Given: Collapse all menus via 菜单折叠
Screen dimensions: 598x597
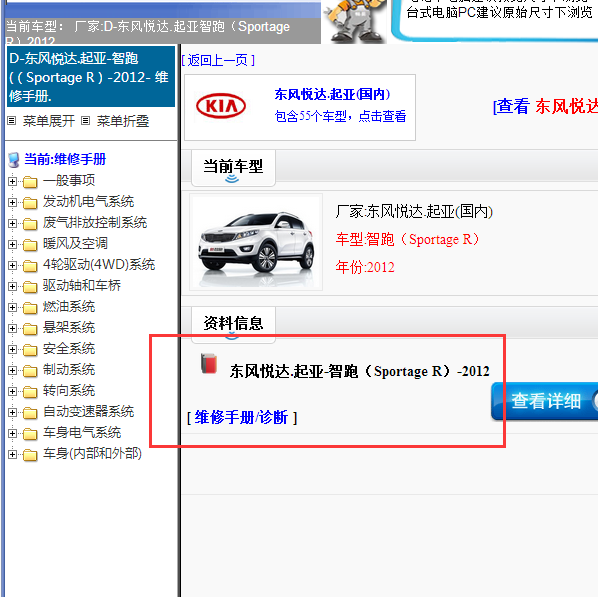Looking at the screenshot, I should 123,121.
